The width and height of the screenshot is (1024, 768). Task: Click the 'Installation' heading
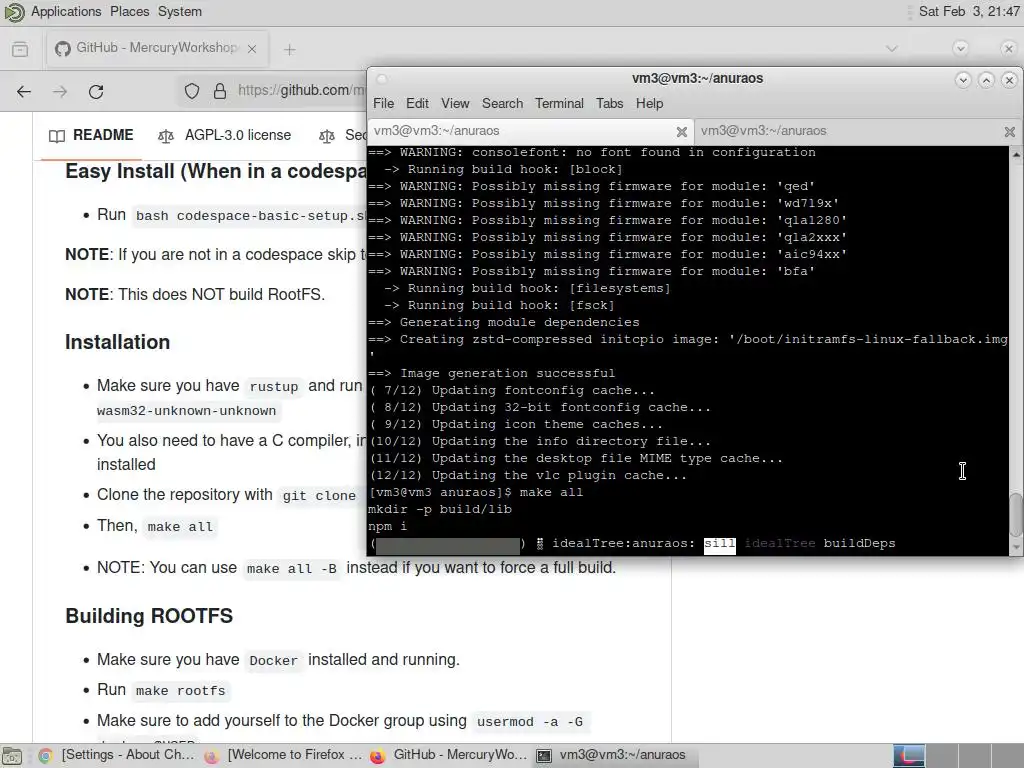pos(118,342)
